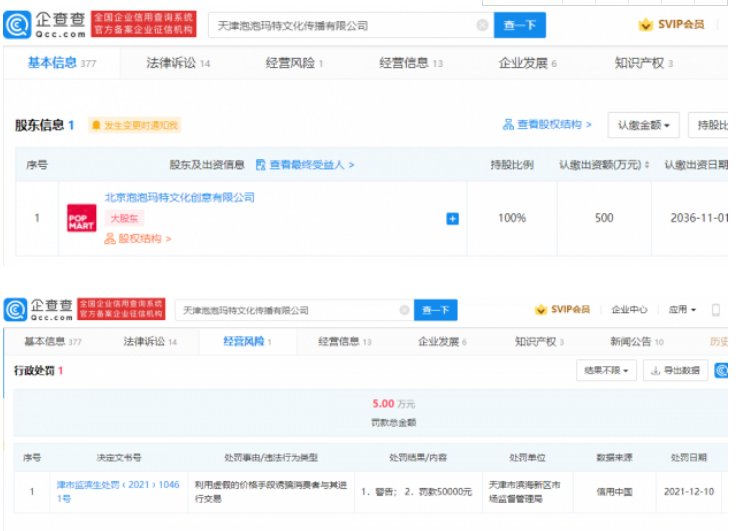Select lower 经营风险 tab
Viewport: 747px width, 531px height.
pyautogui.click(x=247, y=341)
